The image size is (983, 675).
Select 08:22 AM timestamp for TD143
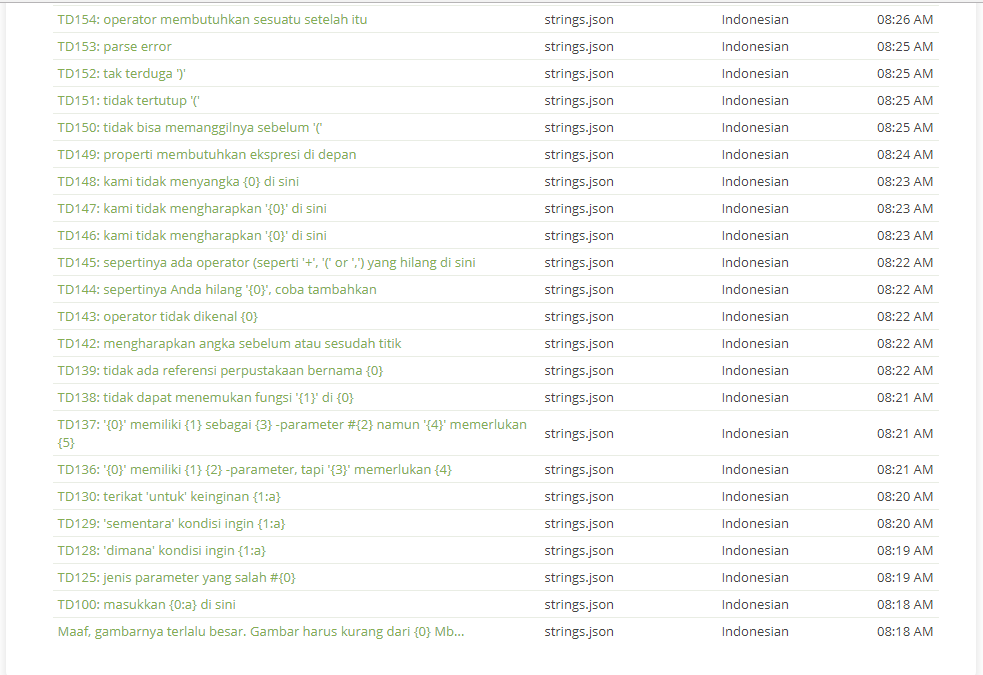905,316
